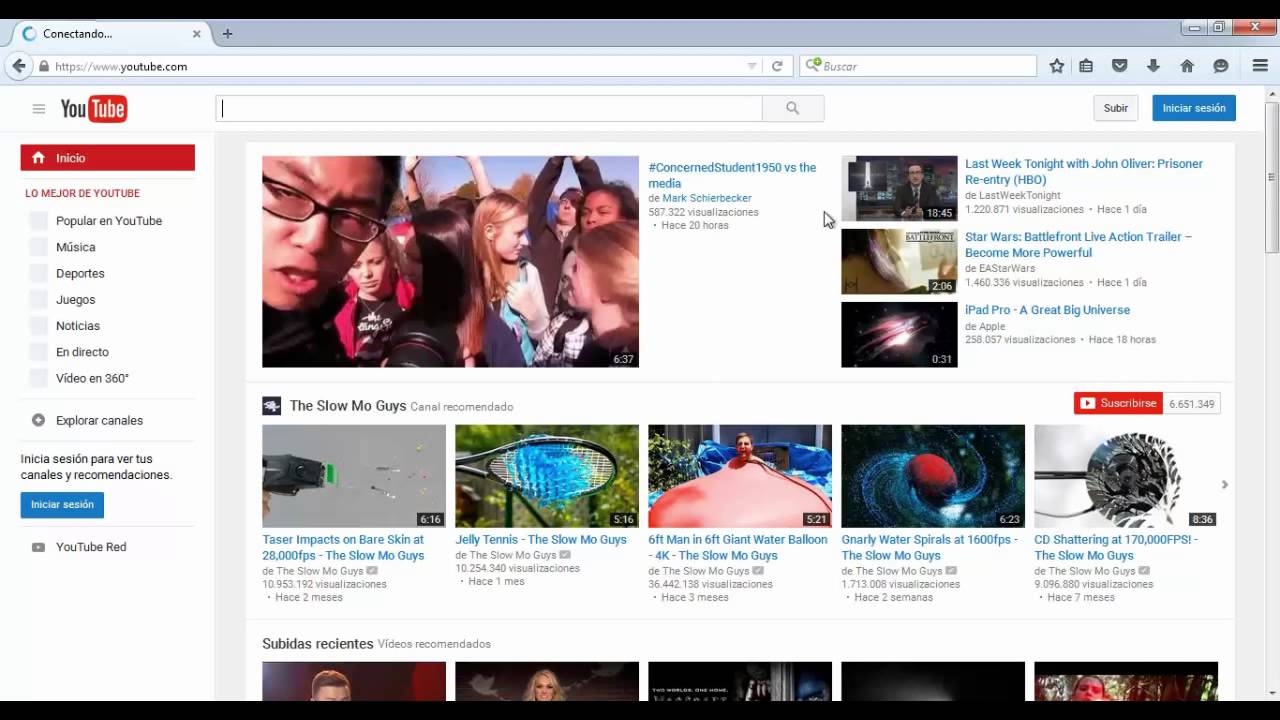Play Taser Impacts on Bare Skin thumbnail

tap(354, 476)
